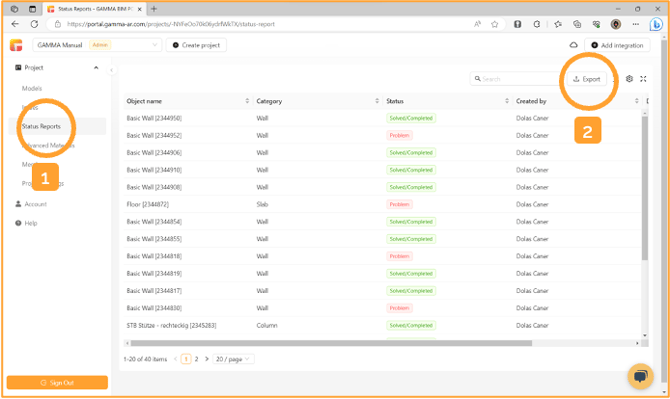Open browser collections icon
Viewport: 670px width, 399px height.
577,24
